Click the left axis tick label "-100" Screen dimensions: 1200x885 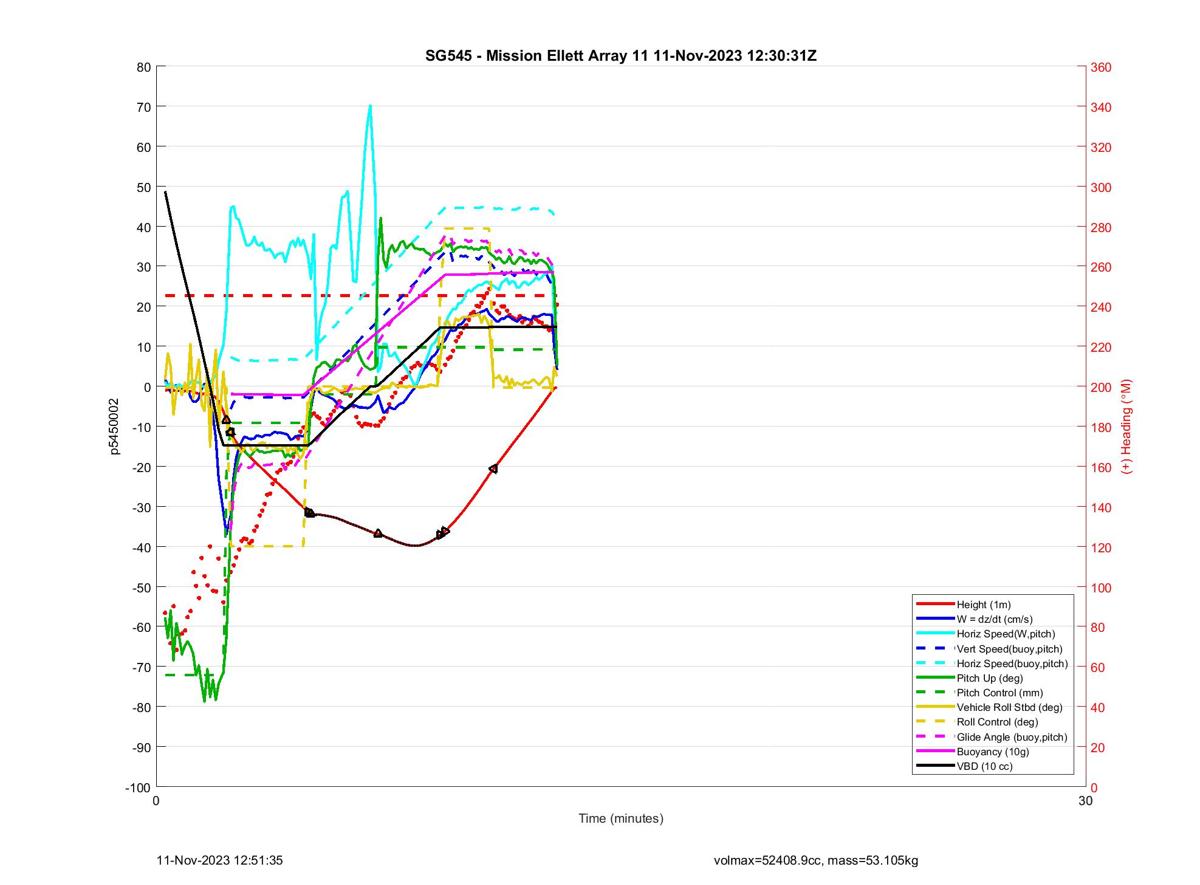click(x=138, y=787)
